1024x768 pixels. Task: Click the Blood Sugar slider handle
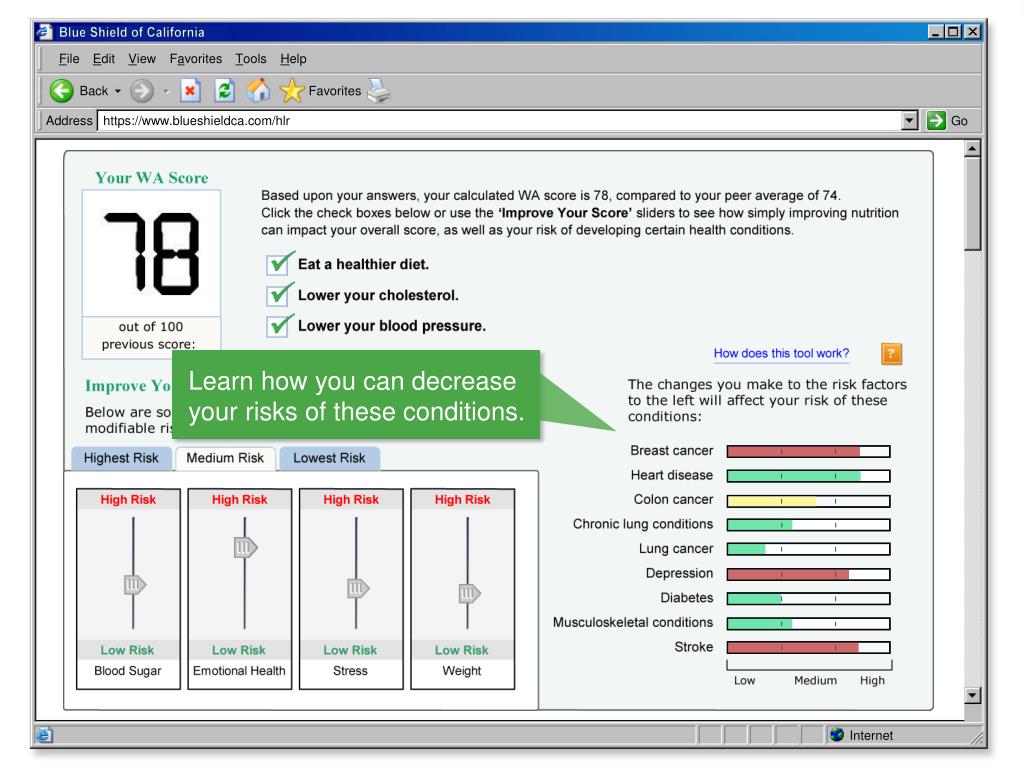coord(135,584)
